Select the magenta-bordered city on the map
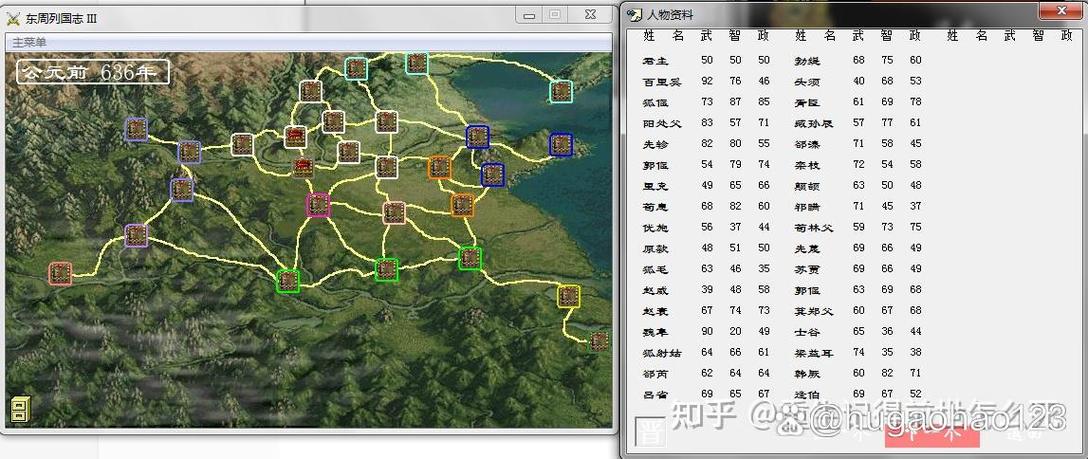This screenshot has height=459, width=1088. click(318, 205)
